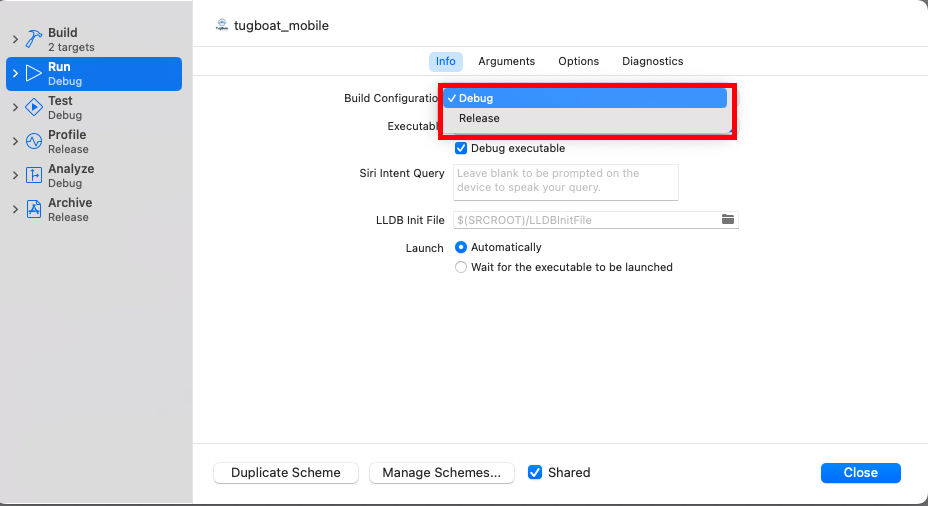Image resolution: width=928 pixels, height=506 pixels.
Task: Expand the Build action chevron
Action: pos(15,39)
